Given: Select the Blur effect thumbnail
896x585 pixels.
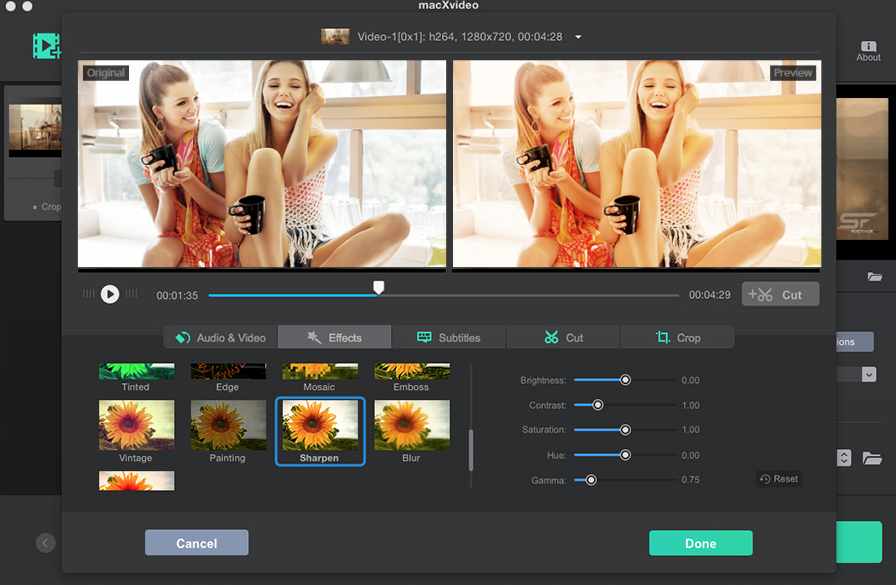Looking at the screenshot, I should click(x=411, y=424).
